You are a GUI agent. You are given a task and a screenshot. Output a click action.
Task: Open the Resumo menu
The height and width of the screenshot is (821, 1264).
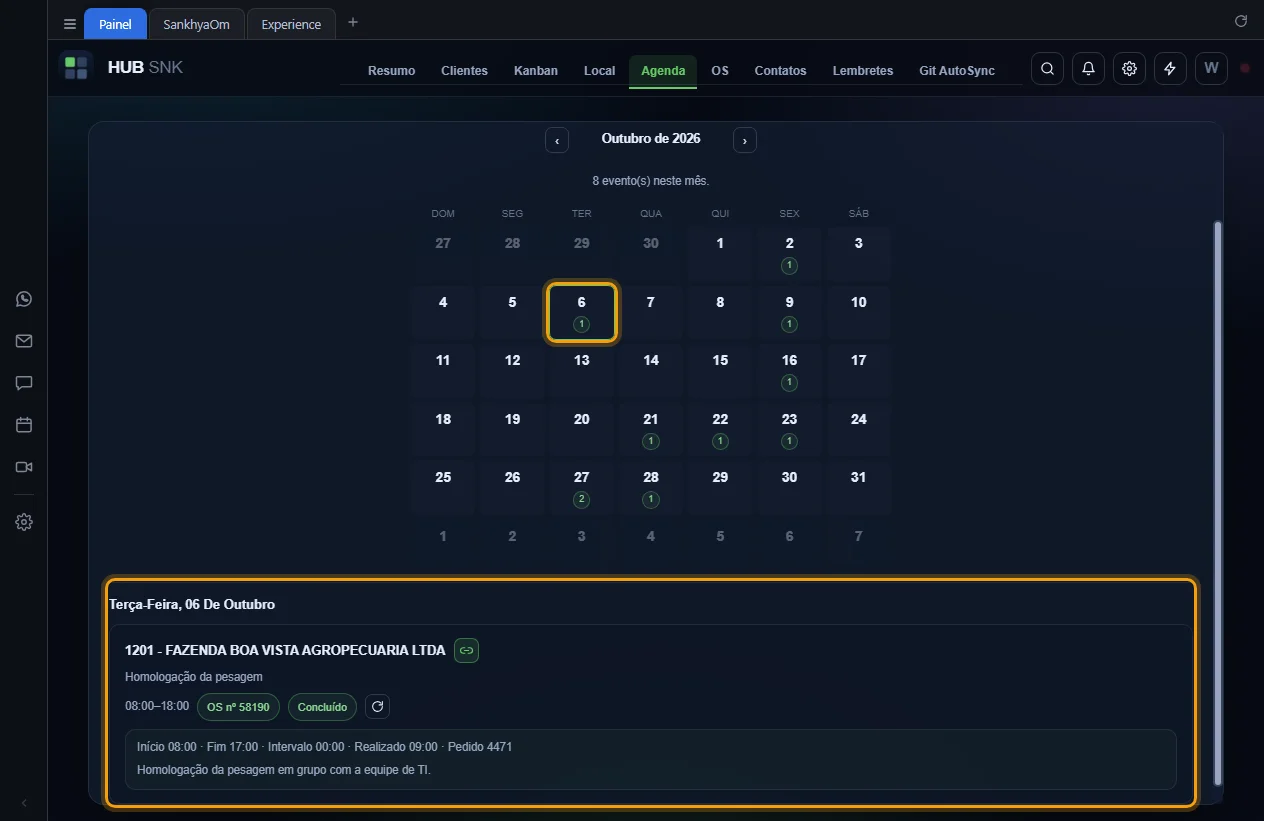point(391,71)
